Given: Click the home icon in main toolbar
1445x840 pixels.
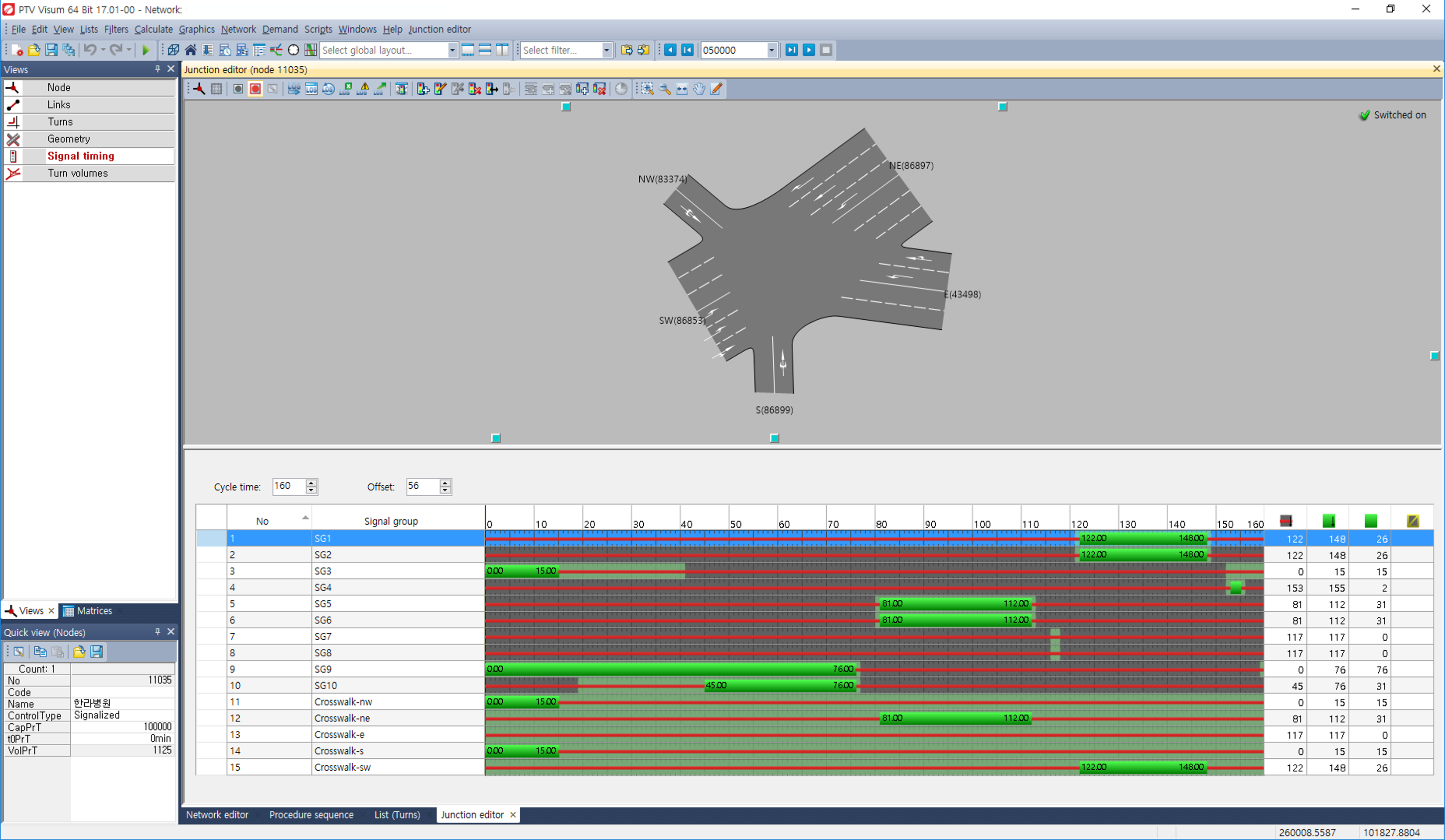Looking at the screenshot, I should (x=191, y=50).
